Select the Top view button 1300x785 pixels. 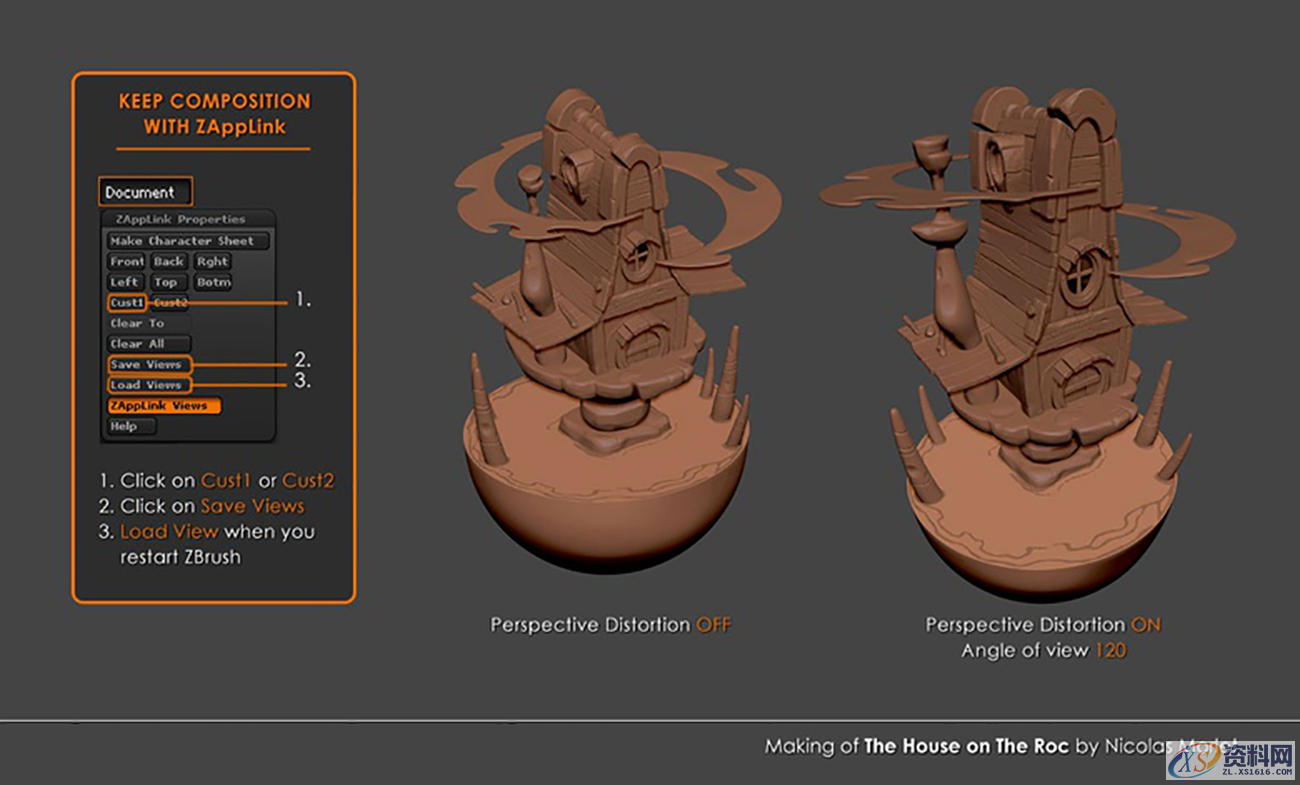pyautogui.click(x=167, y=282)
